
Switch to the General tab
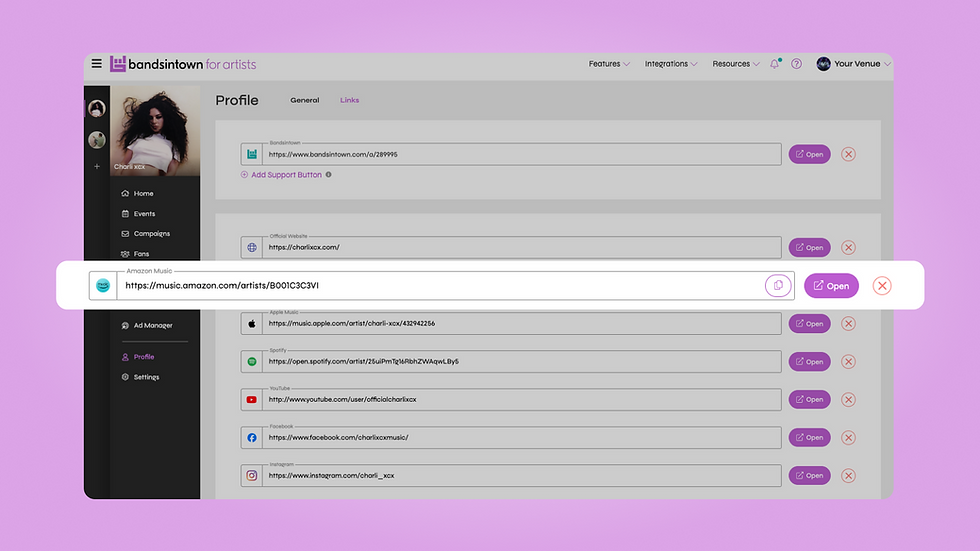(x=304, y=100)
